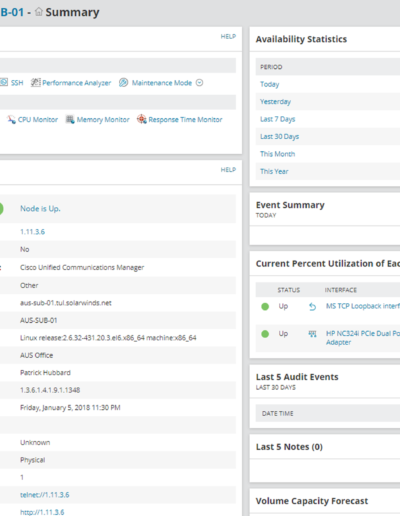
Task: Click the Event Summary heading
Action: 290,205
